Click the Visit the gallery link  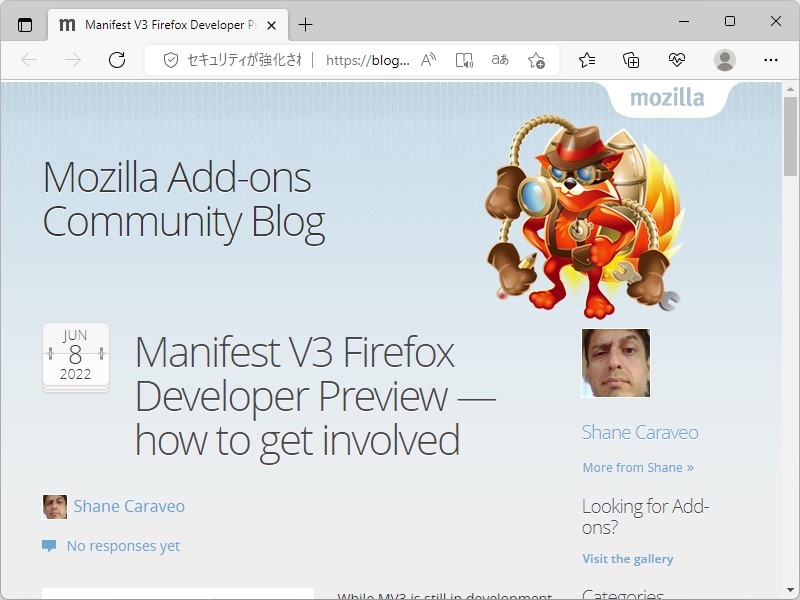628,558
